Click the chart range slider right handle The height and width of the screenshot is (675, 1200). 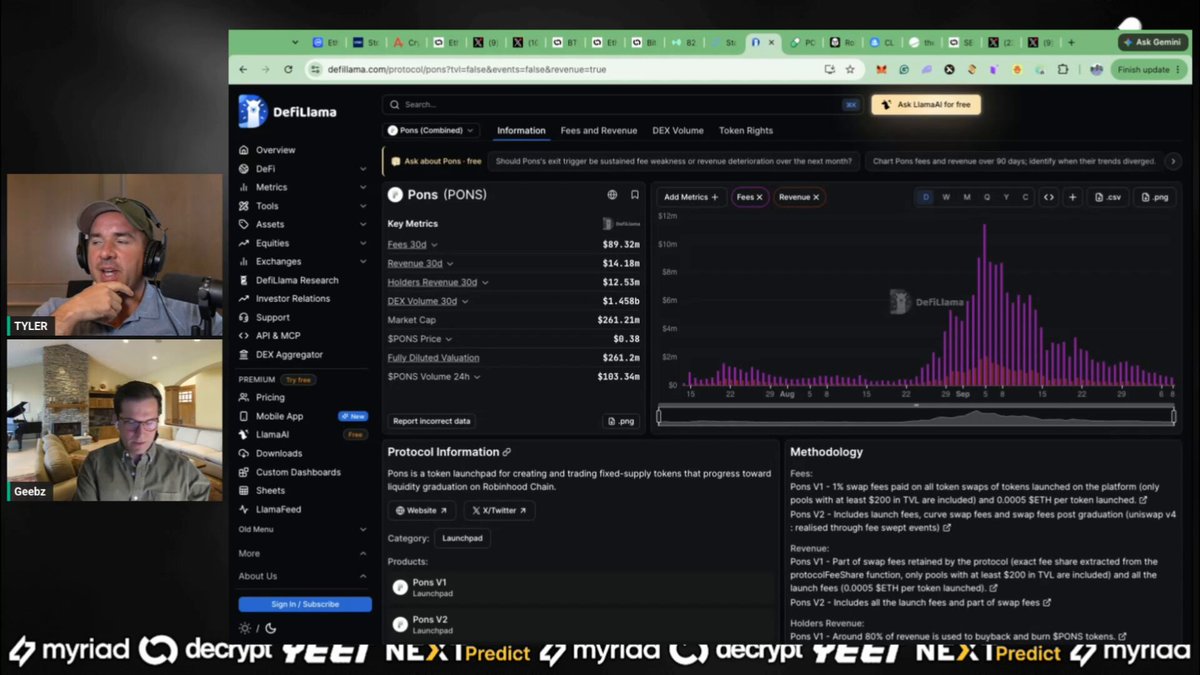point(1174,416)
